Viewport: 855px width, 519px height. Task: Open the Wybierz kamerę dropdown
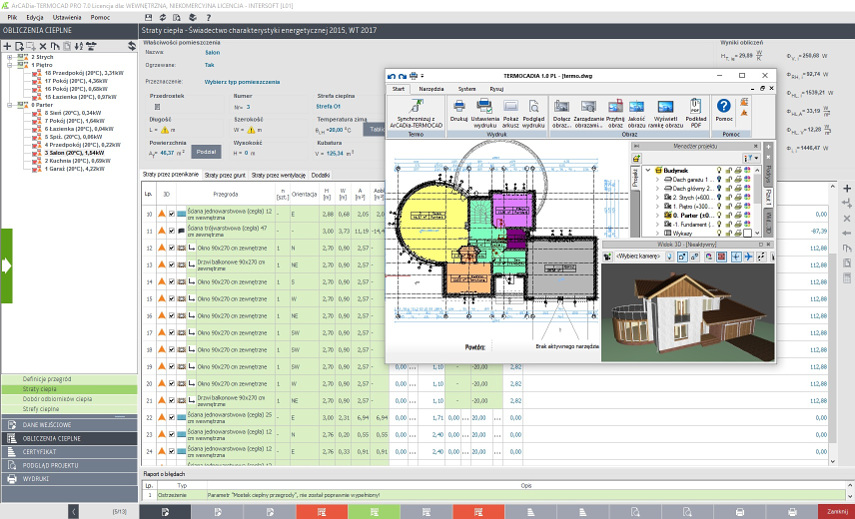pos(638,256)
